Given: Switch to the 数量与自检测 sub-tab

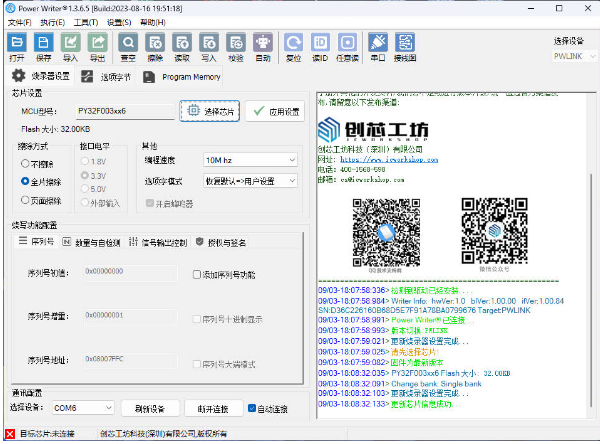Looking at the screenshot, I should click(x=91, y=242).
